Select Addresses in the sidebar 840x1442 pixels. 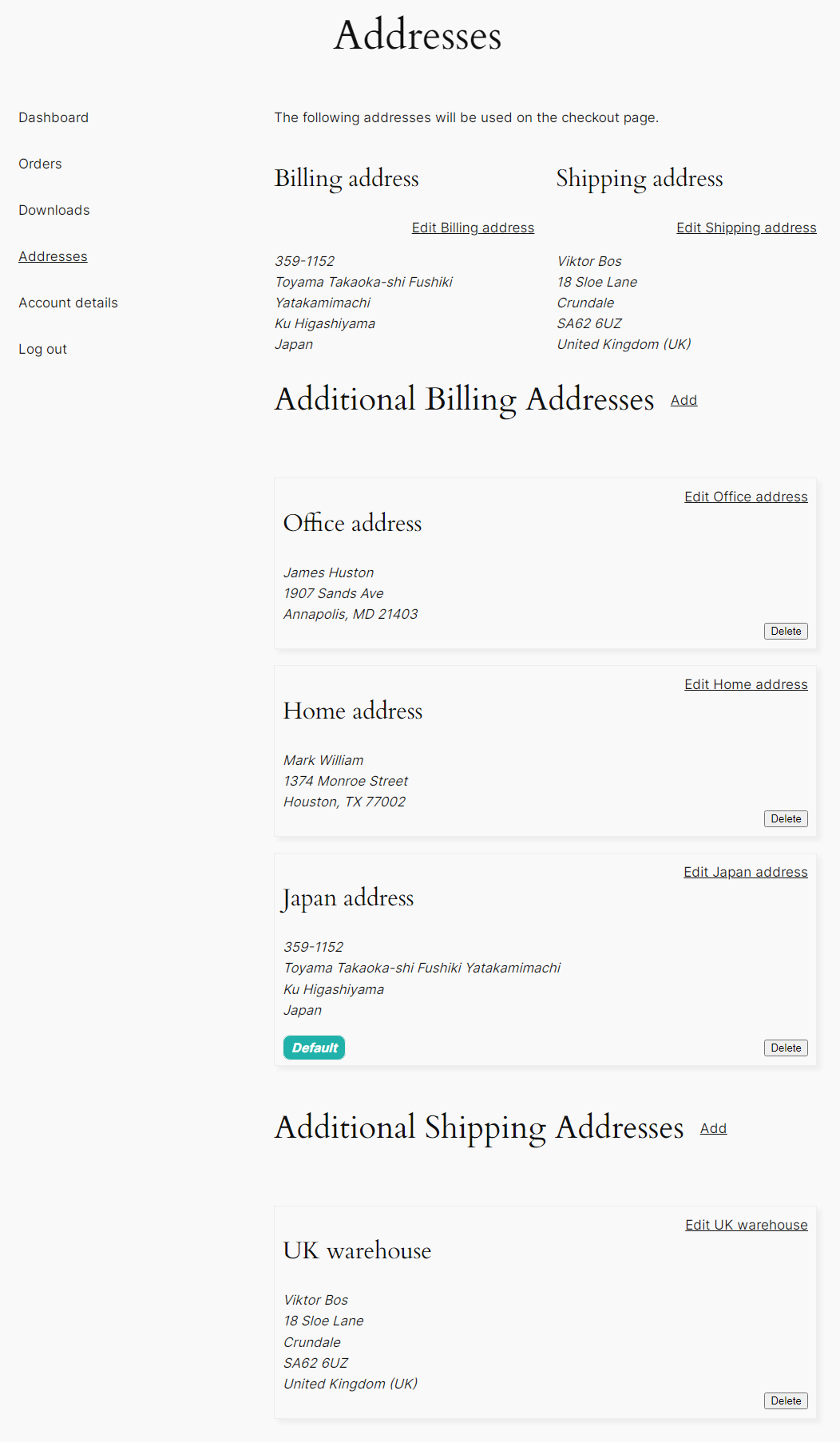53,256
